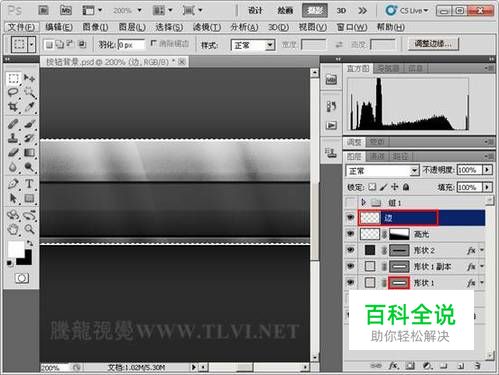
Task: Select the Path Selection tool
Action: 13,199
